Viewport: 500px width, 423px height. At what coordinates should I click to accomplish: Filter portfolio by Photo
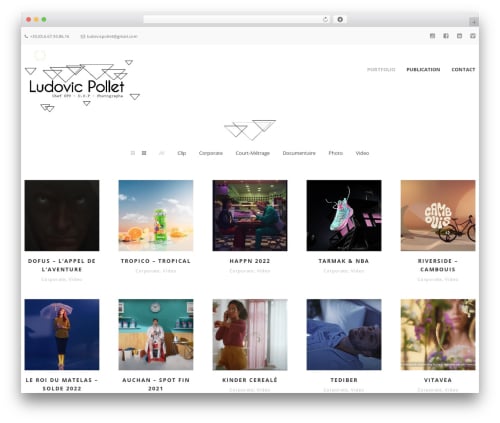pos(336,153)
